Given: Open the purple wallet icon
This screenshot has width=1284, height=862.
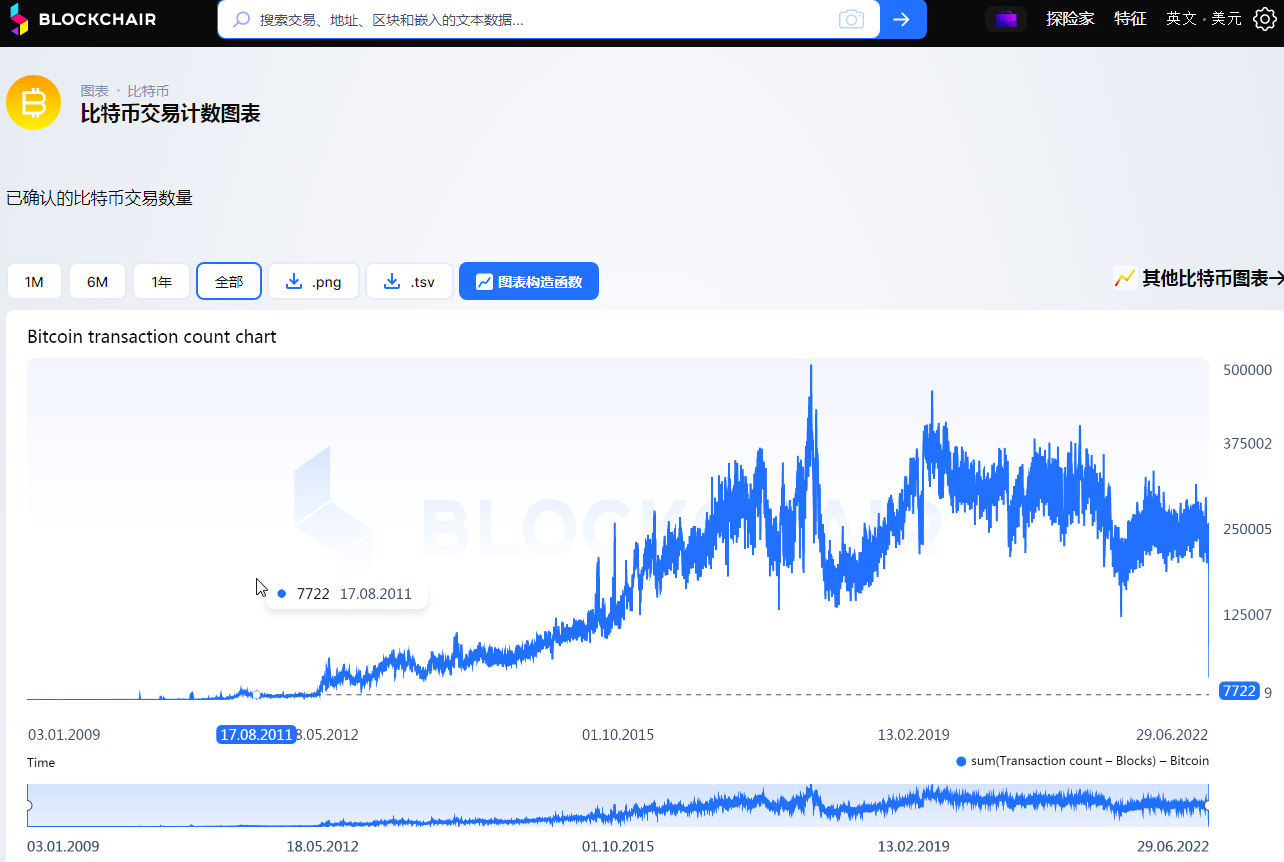Looking at the screenshot, I should (x=1005, y=19).
